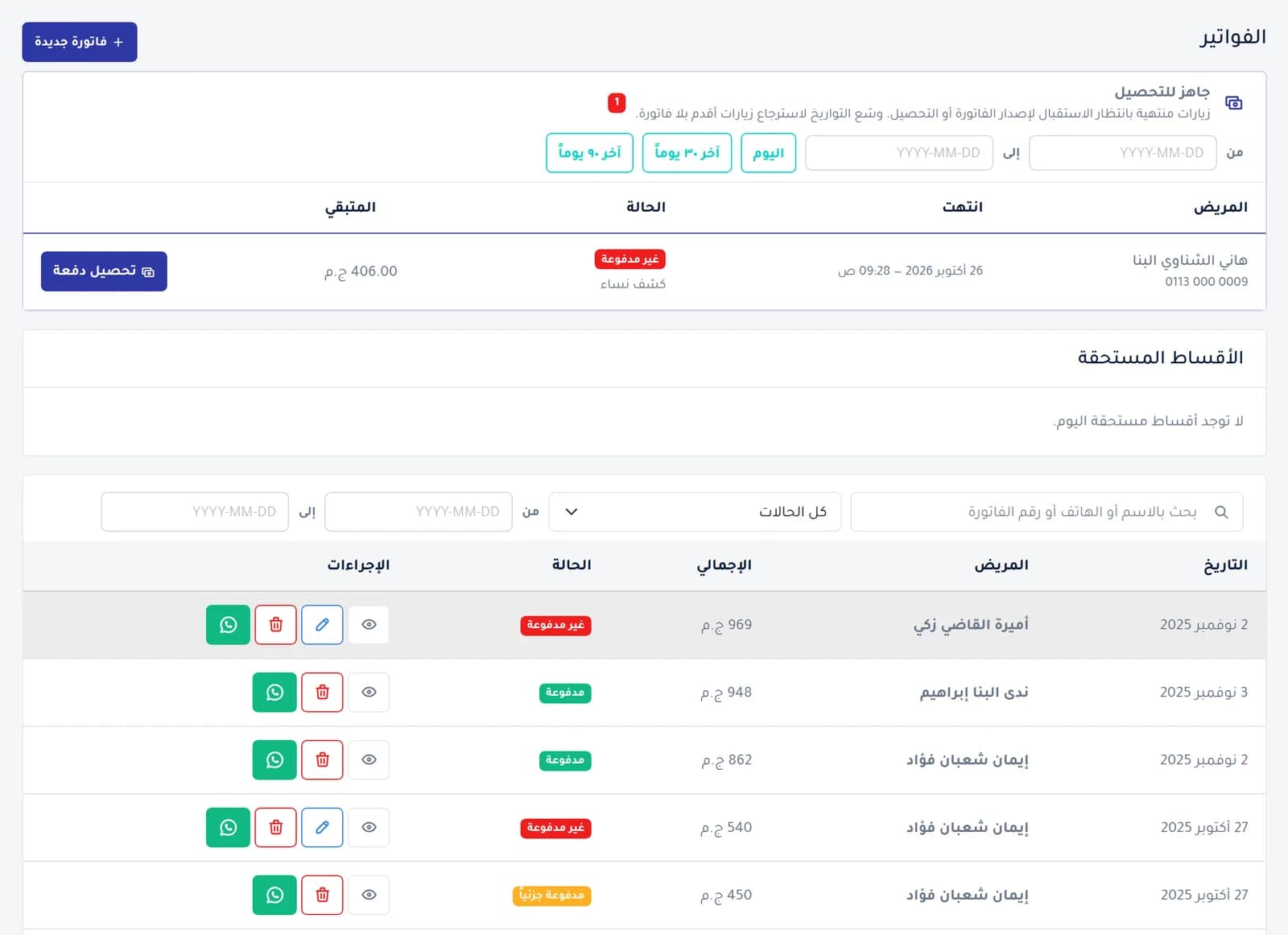This screenshot has height=935, width=1288.
Task: View the 540 ج.م invoice details
Action: [x=369, y=828]
